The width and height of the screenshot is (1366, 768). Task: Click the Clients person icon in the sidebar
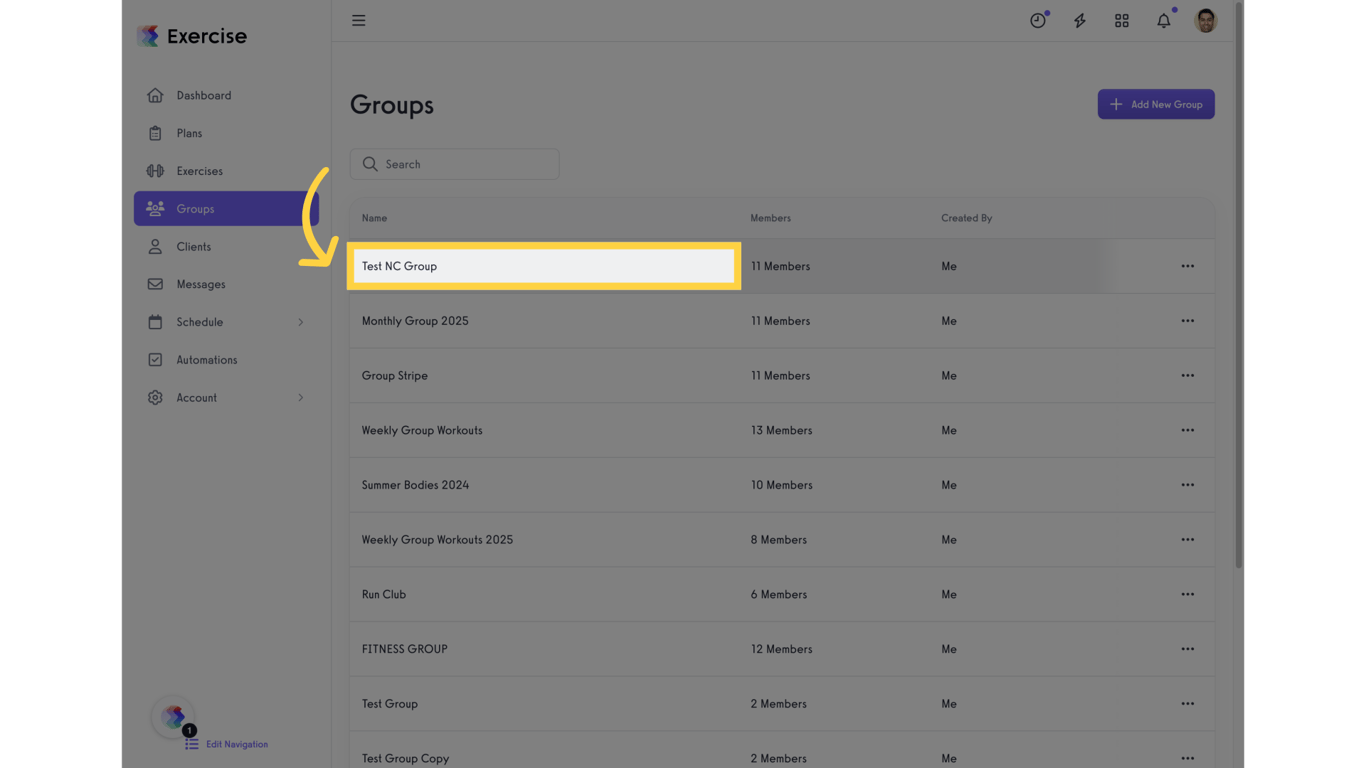tap(155, 246)
